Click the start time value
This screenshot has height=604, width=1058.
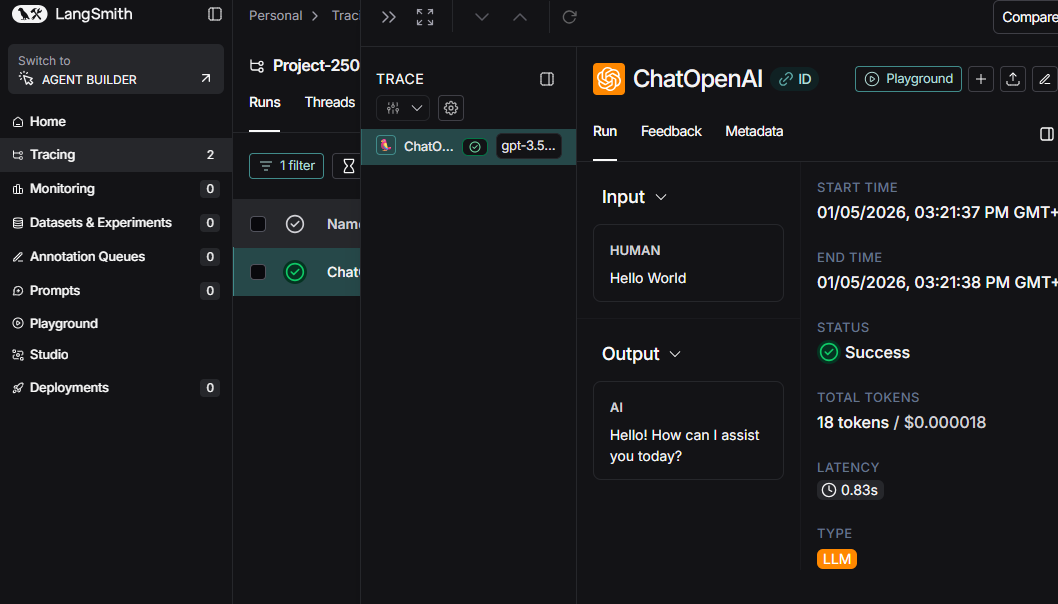[x=937, y=213]
